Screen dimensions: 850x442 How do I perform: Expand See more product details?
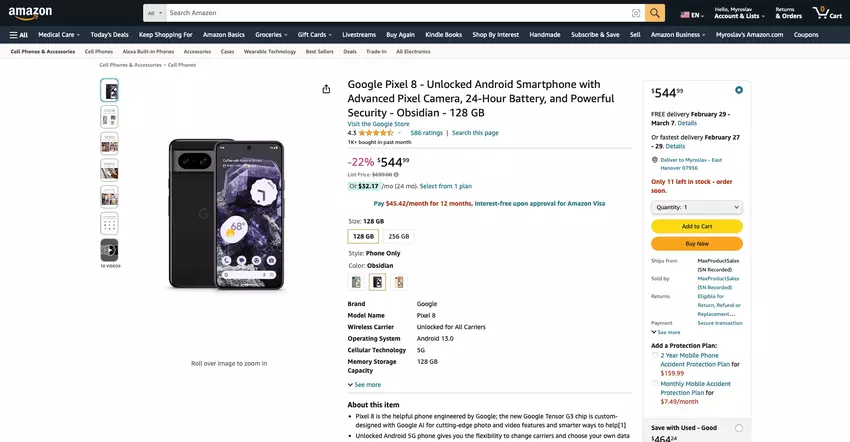point(364,384)
